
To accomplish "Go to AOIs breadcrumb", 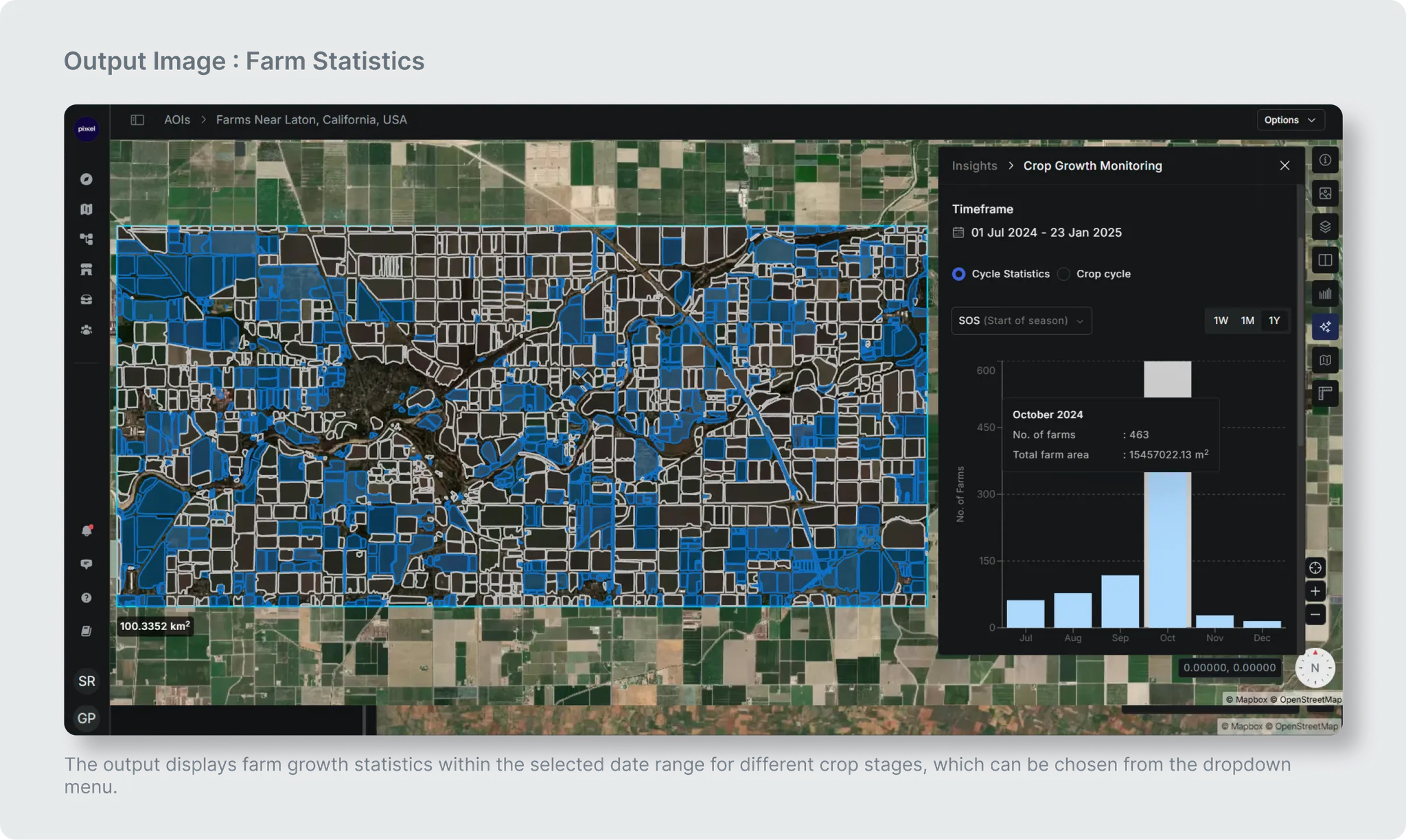I will pos(177,119).
